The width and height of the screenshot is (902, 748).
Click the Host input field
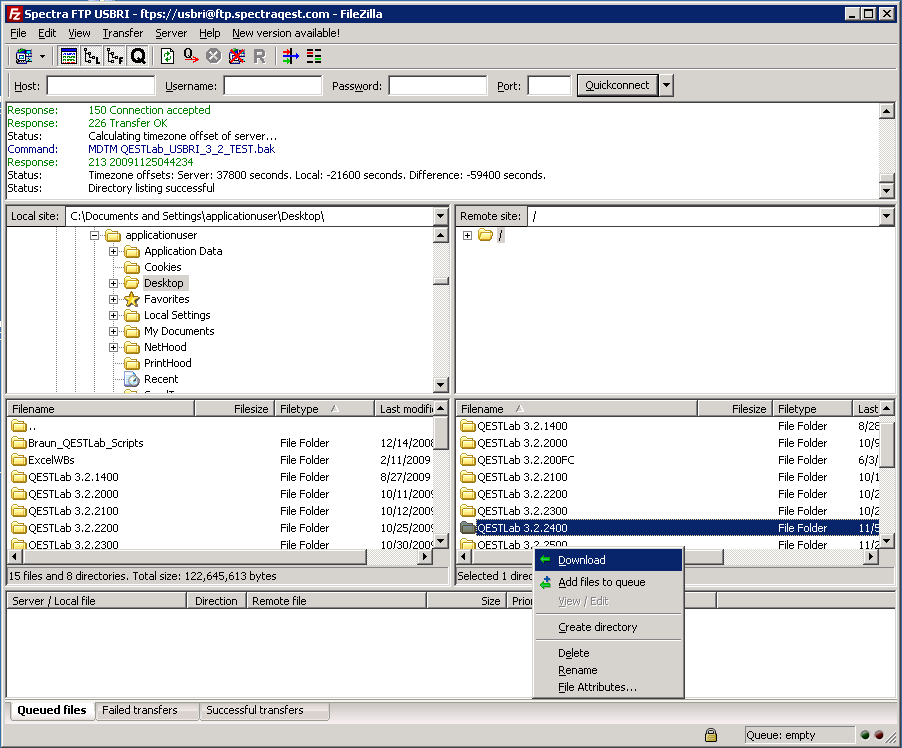tap(100, 86)
